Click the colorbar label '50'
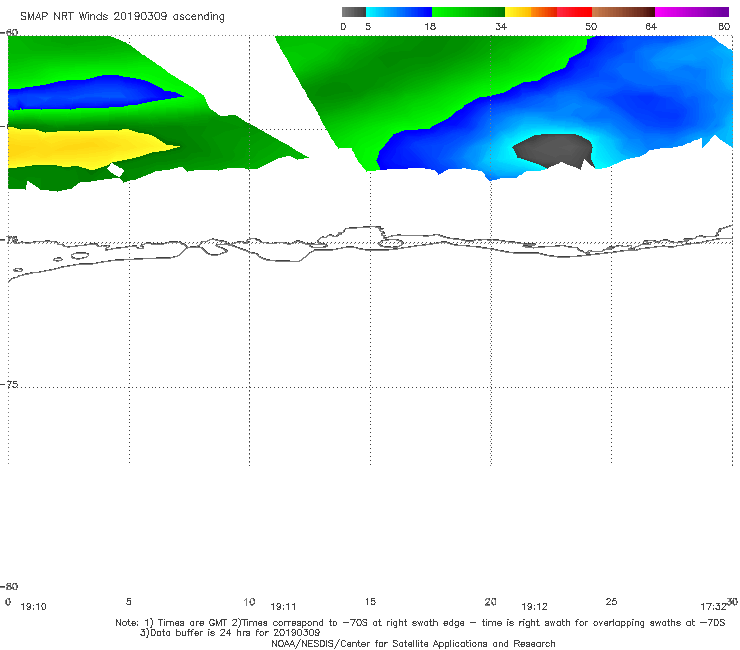The width and height of the screenshot is (740, 650). click(x=591, y=27)
